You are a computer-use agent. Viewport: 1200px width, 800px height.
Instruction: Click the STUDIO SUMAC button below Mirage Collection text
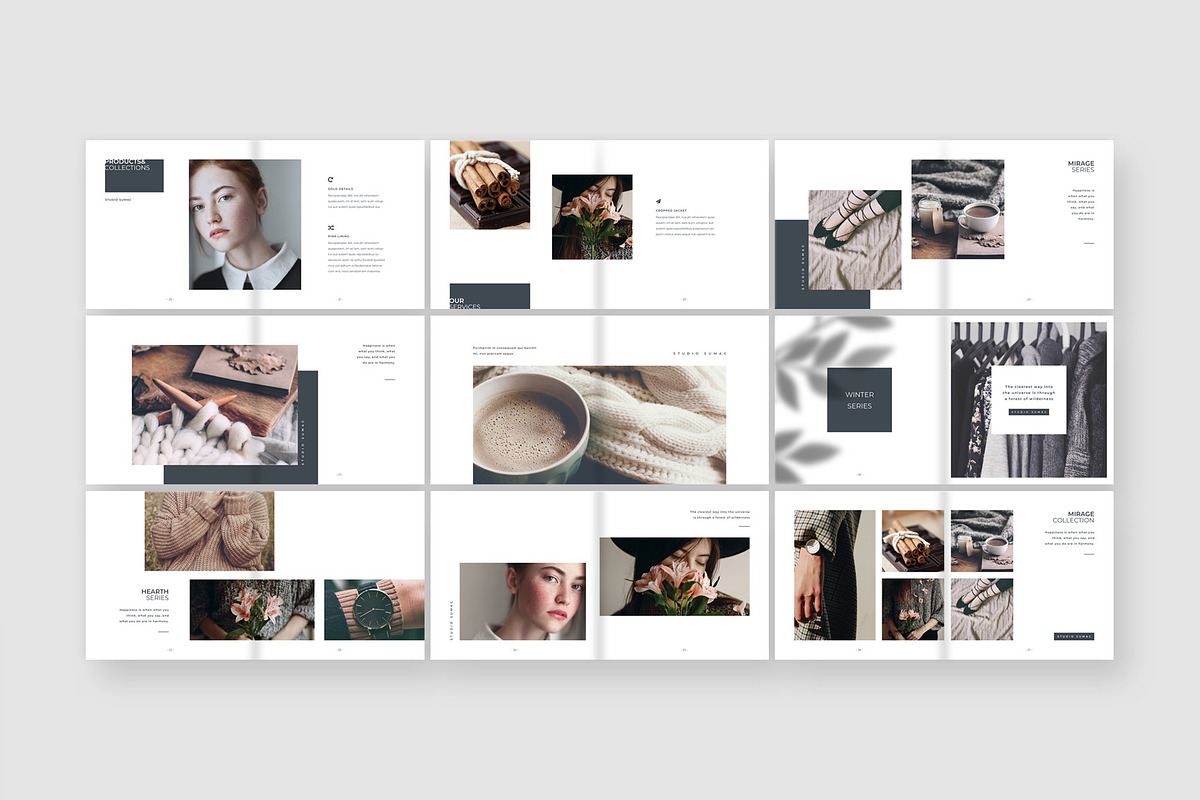point(1074,636)
